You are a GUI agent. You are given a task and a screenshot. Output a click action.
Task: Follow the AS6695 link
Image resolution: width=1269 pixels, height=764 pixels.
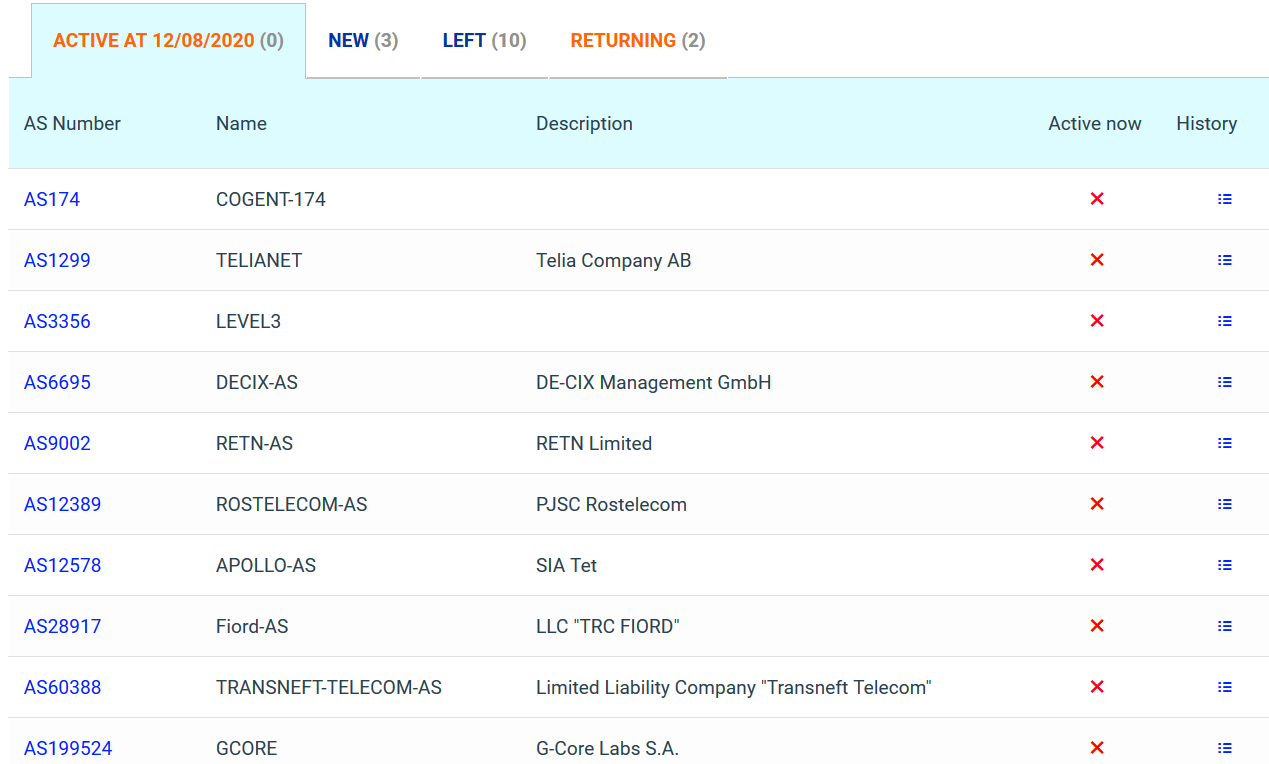pyautogui.click(x=57, y=382)
